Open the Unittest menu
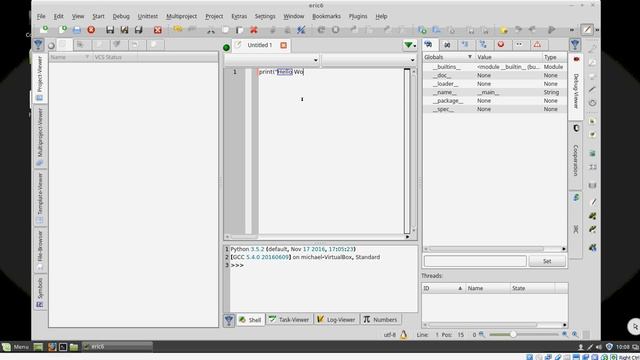Screen dimensions: 640x360 tap(147, 16)
